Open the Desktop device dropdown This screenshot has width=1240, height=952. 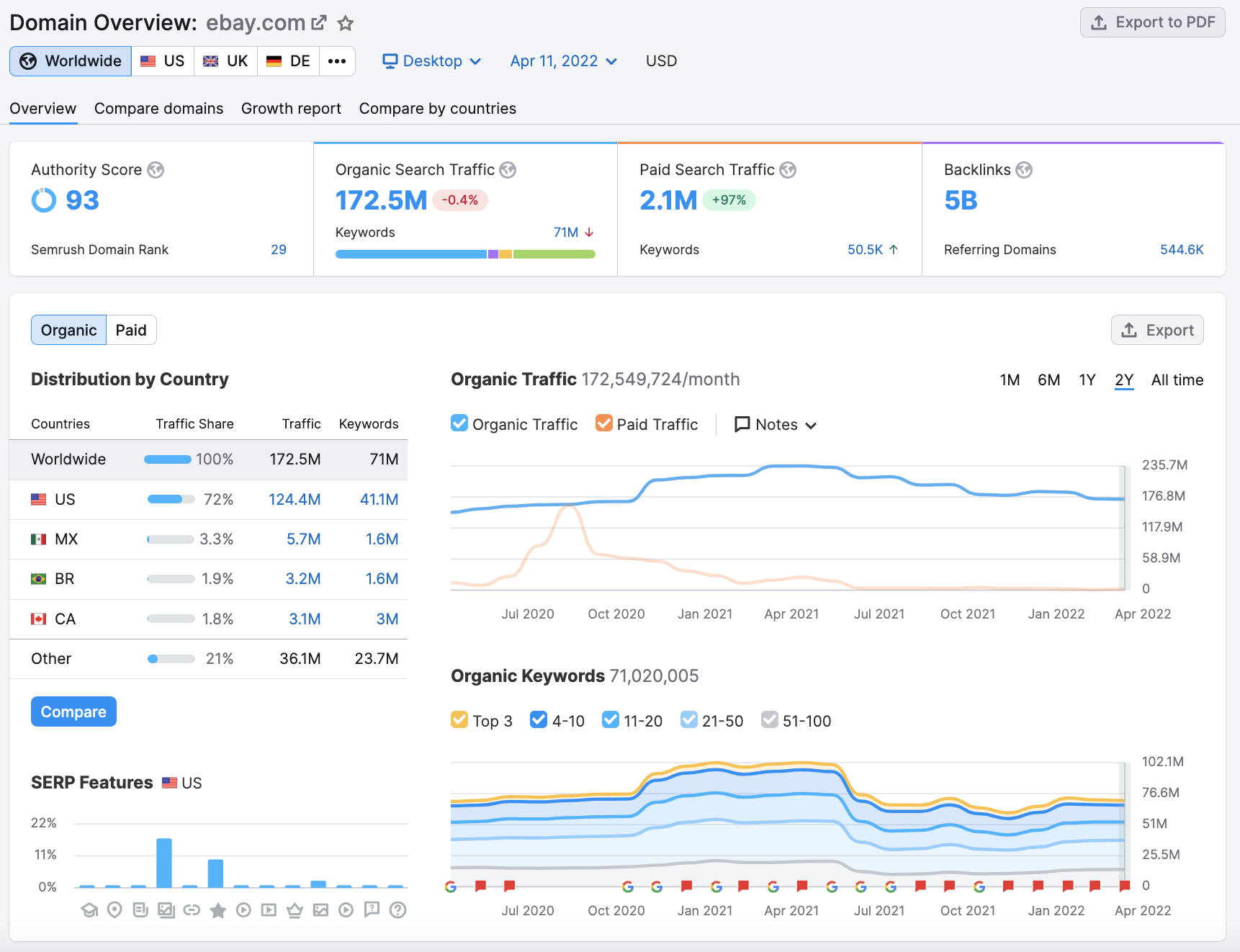point(432,61)
